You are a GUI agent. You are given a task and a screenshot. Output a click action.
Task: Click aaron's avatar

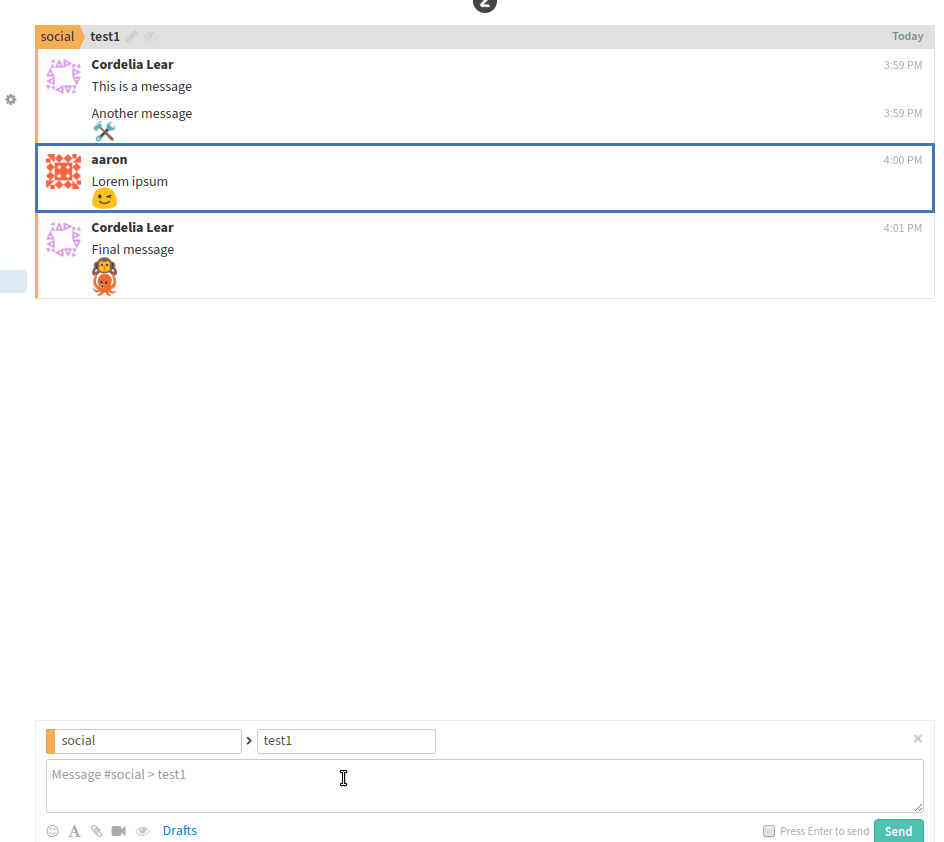[63, 172]
